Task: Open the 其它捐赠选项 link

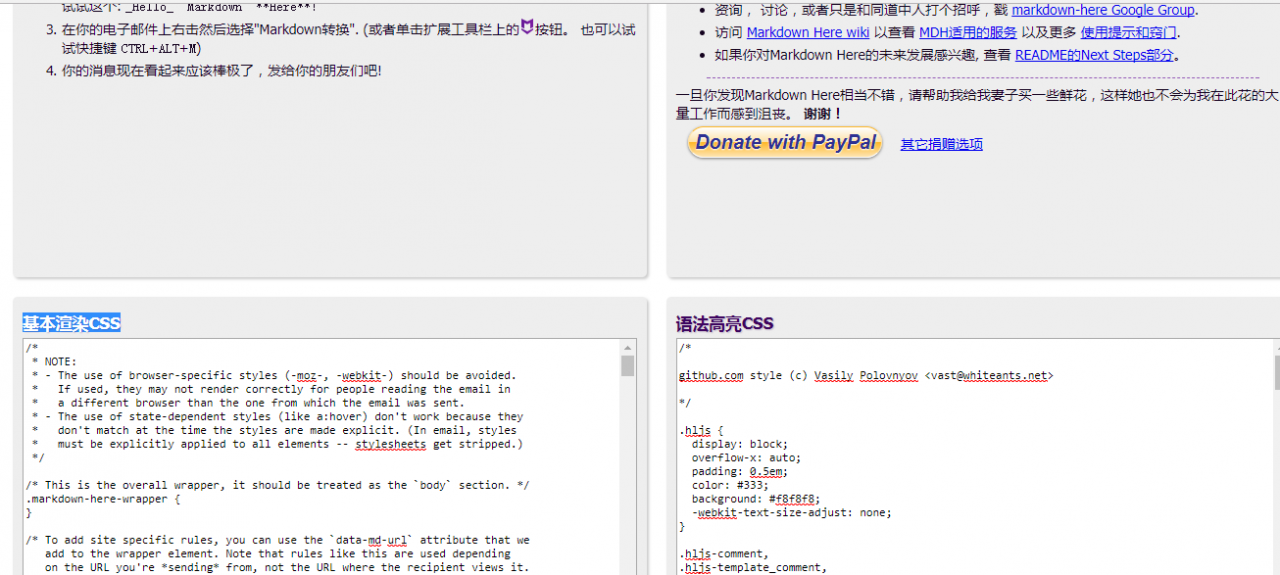Action: coord(941,144)
